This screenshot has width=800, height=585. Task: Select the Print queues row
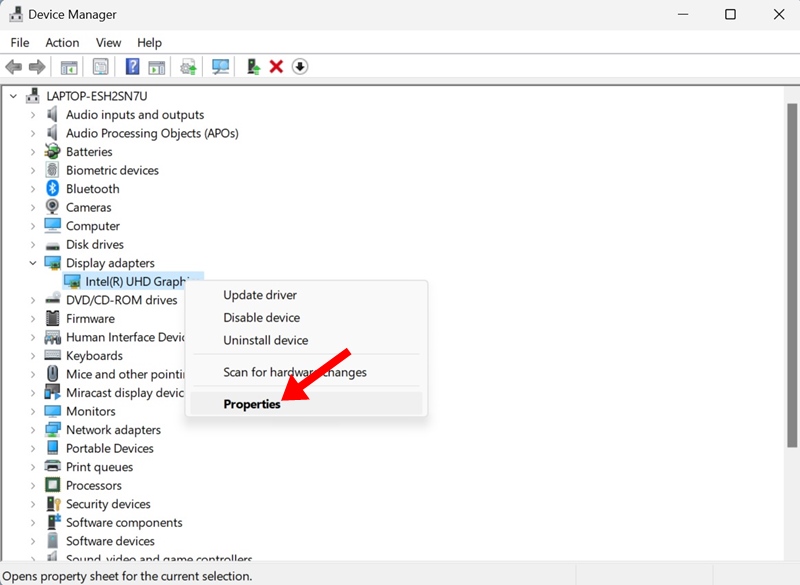(x=99, y=467)
